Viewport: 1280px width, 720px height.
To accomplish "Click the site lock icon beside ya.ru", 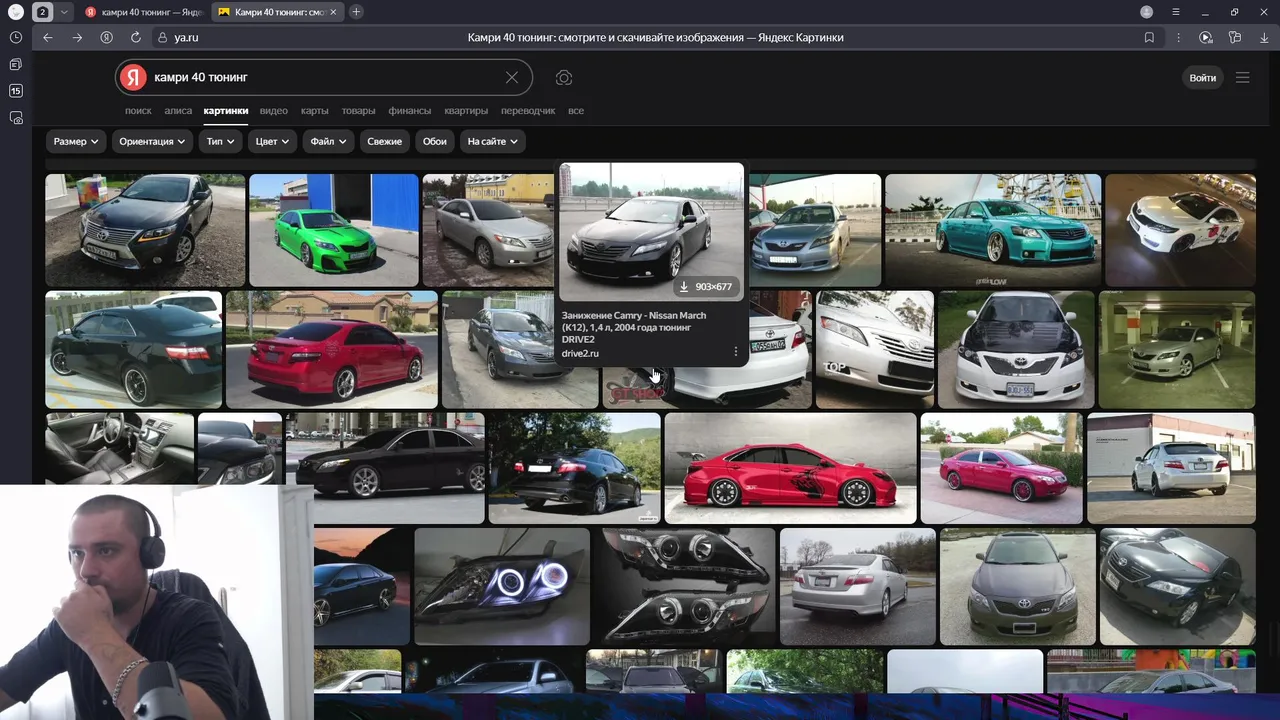I will click(x=162, y=37).
